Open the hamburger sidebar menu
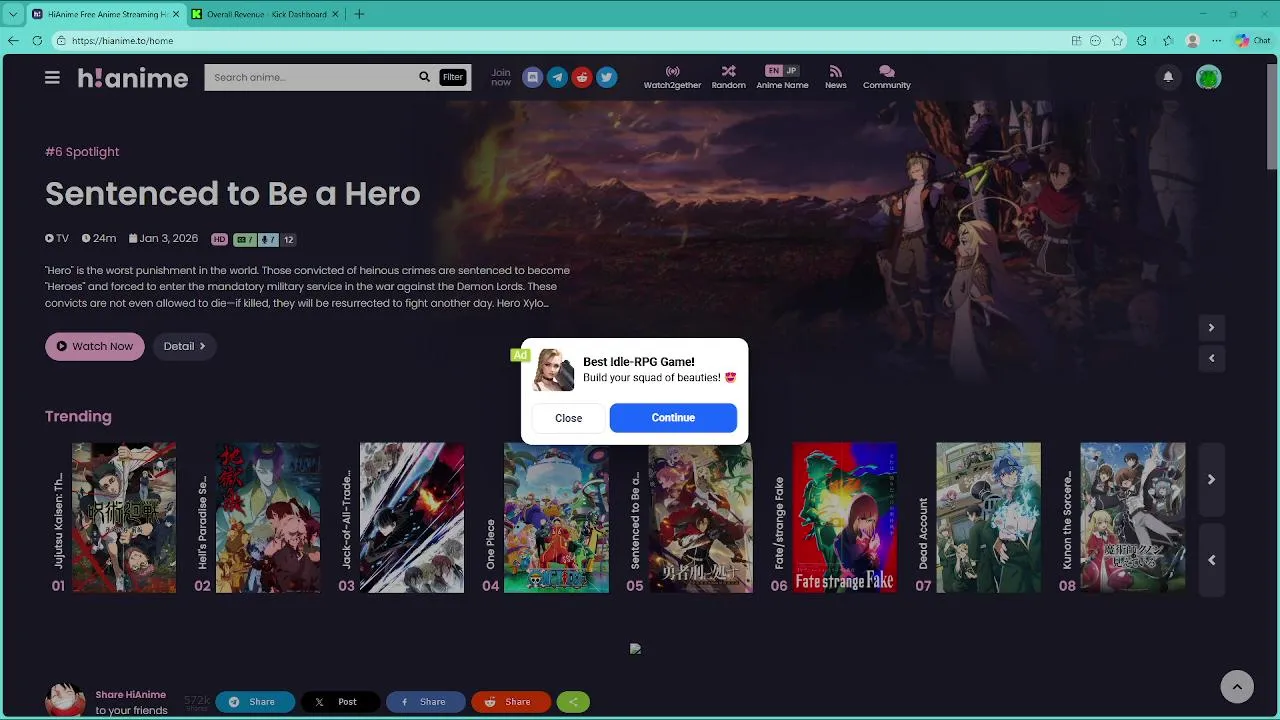Viewport: 1280px width, 720px height. [52, 77]
